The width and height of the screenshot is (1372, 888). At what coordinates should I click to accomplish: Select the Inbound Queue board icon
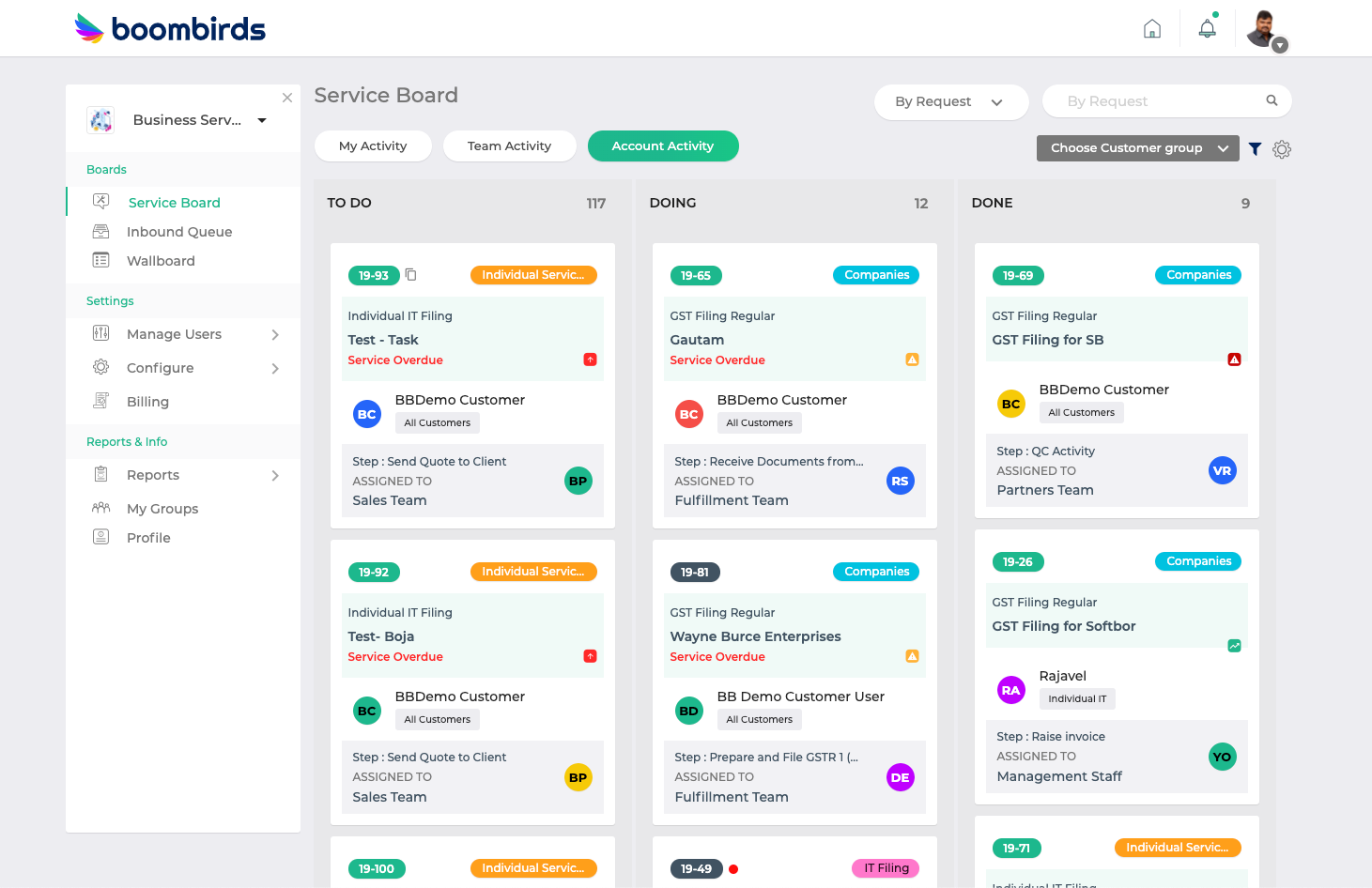point(101,231)
